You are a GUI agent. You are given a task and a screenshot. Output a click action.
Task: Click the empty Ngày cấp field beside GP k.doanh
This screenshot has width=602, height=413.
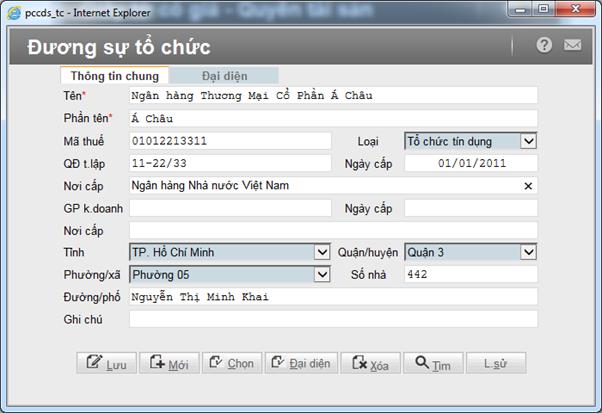pos(471,208)
